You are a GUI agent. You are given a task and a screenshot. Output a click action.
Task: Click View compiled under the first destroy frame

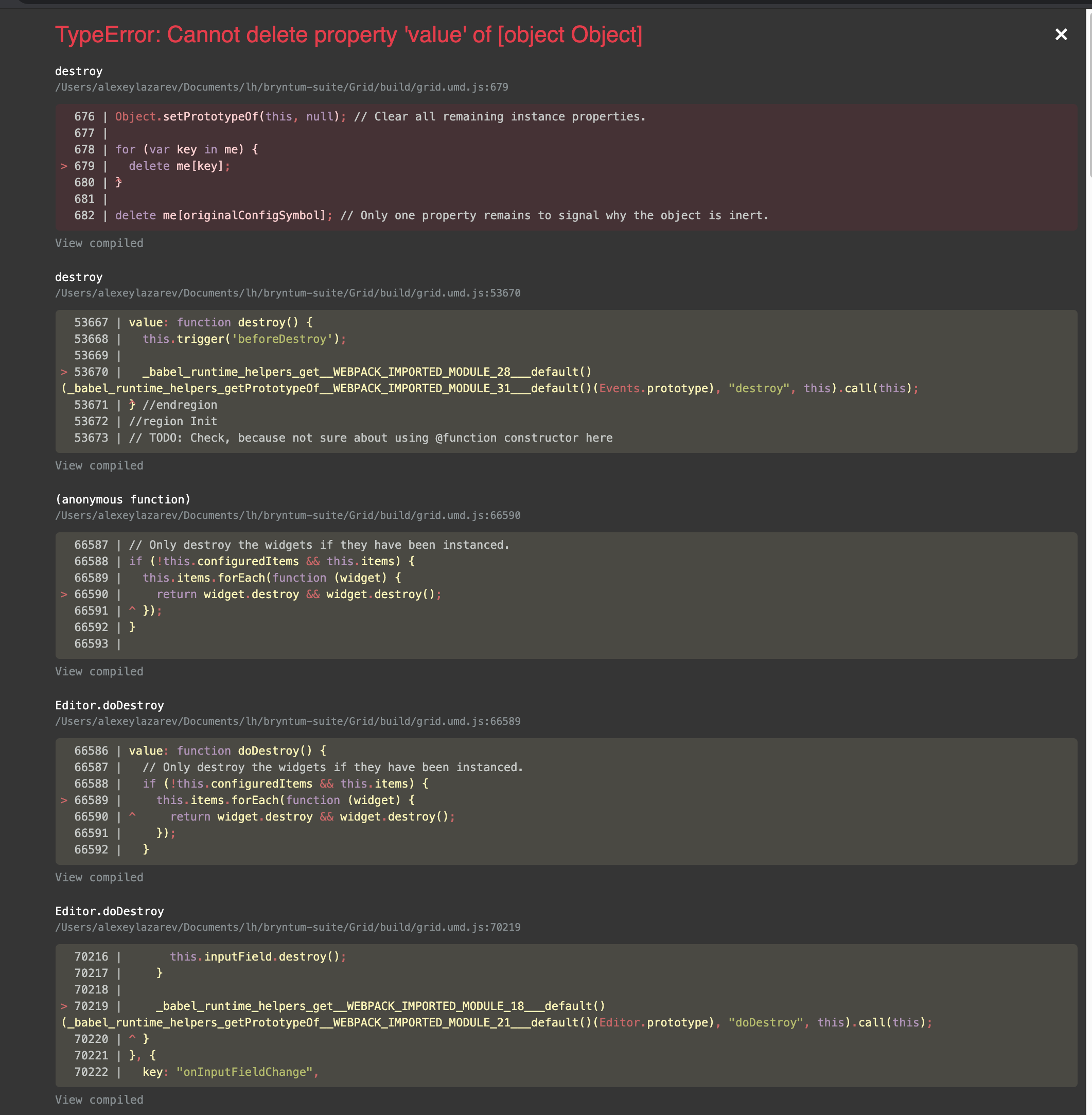point(99,243)
